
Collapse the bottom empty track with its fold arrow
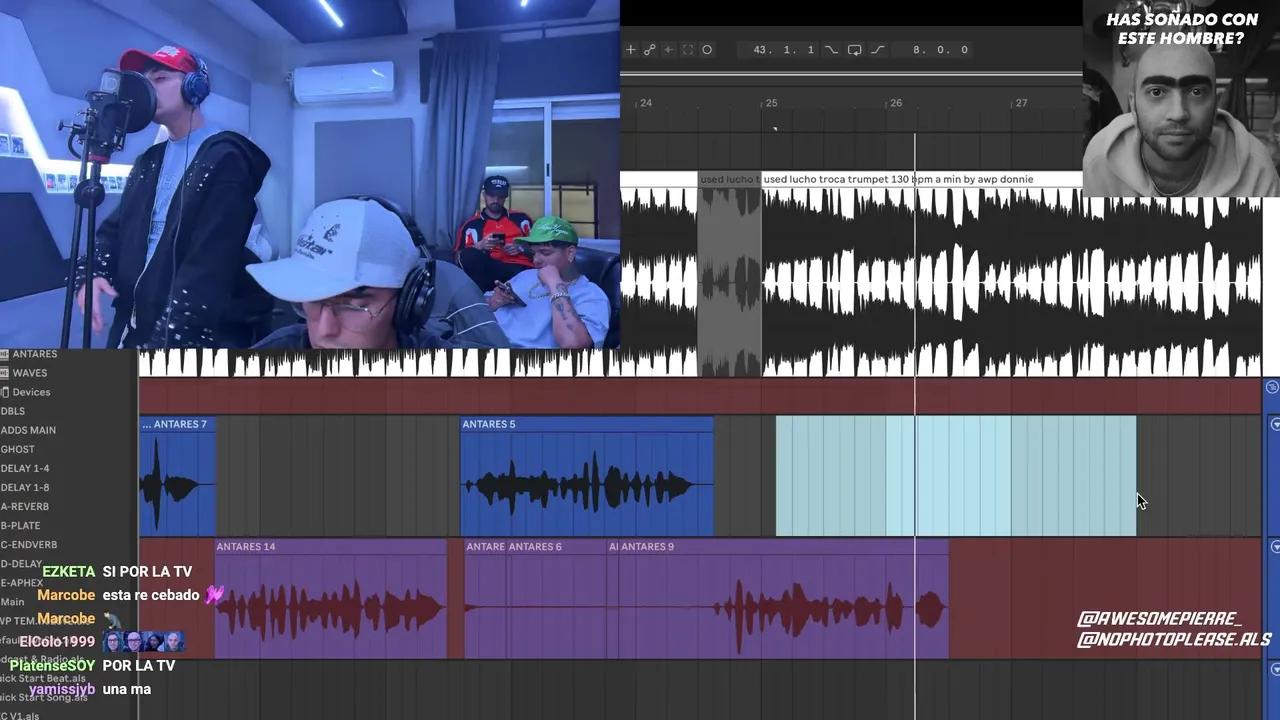(1275, 669)
